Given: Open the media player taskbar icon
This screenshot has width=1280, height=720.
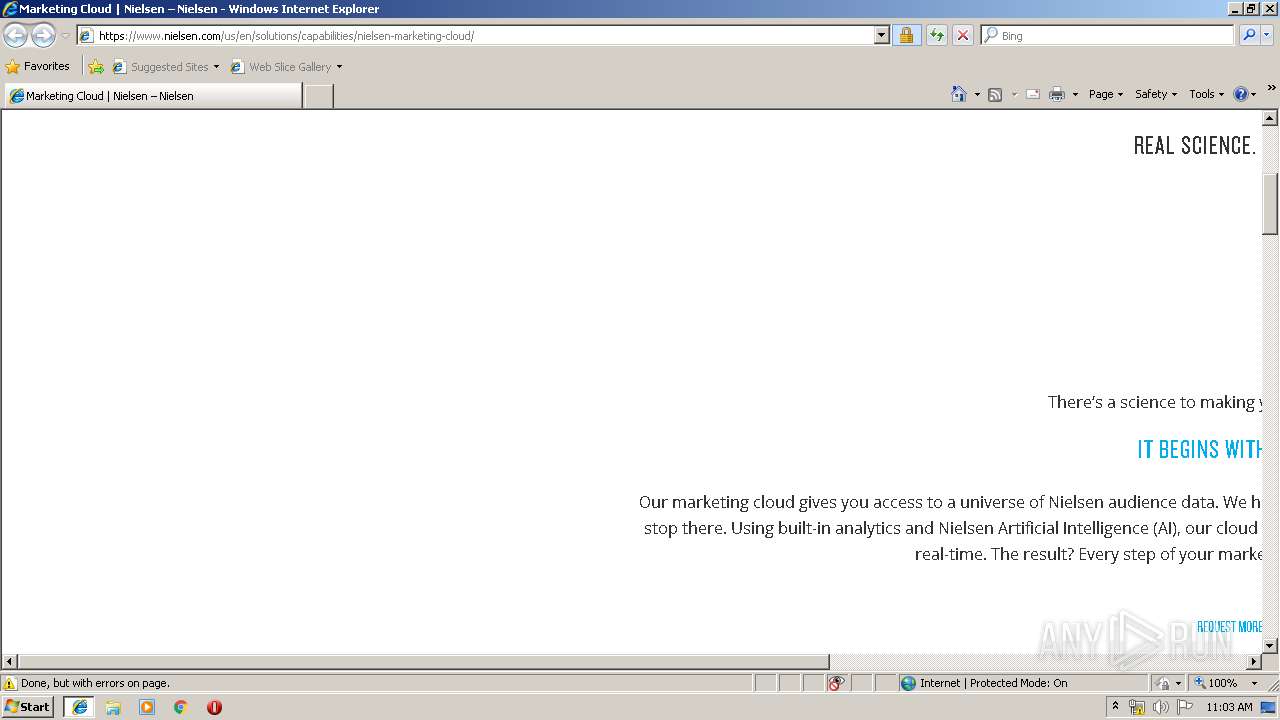Looking at the screenshot, I should coord(147,707).
